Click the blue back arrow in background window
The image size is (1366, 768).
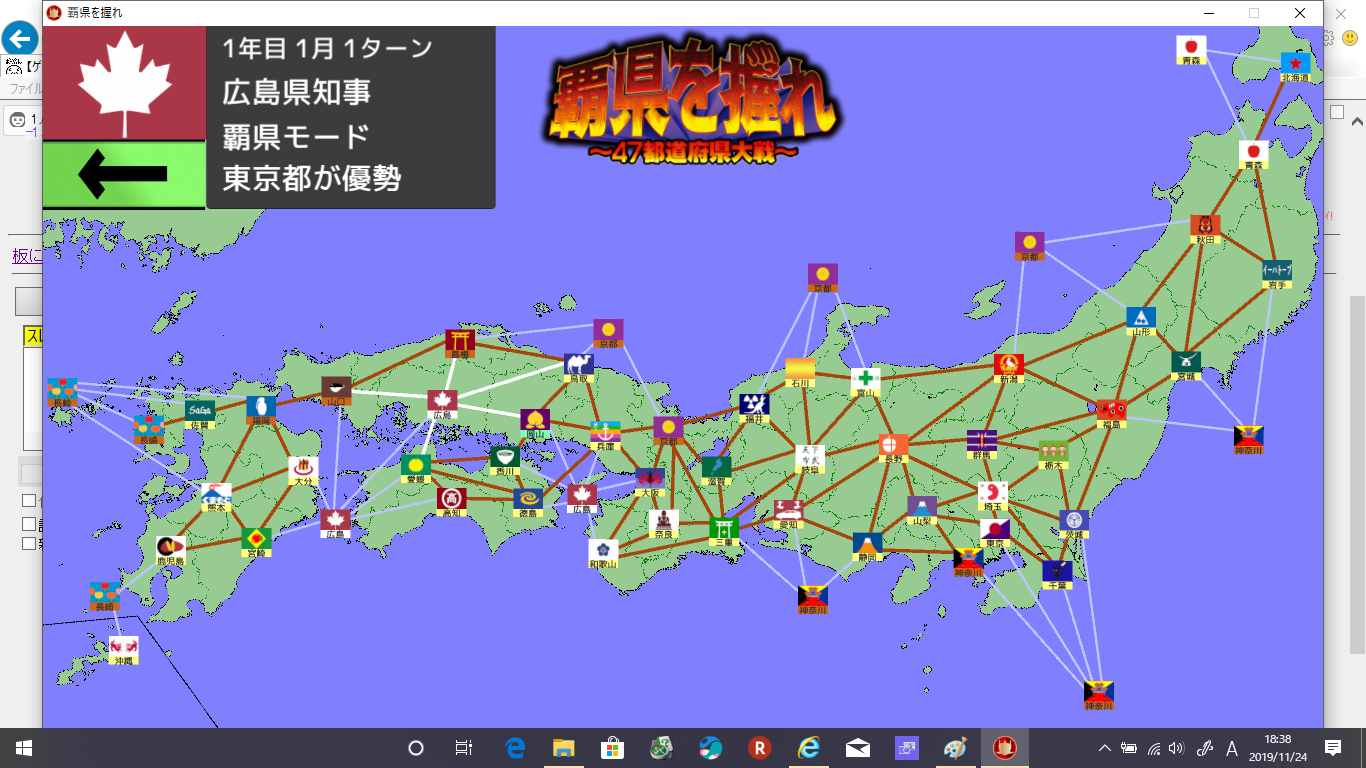click(x=19, y=40)
